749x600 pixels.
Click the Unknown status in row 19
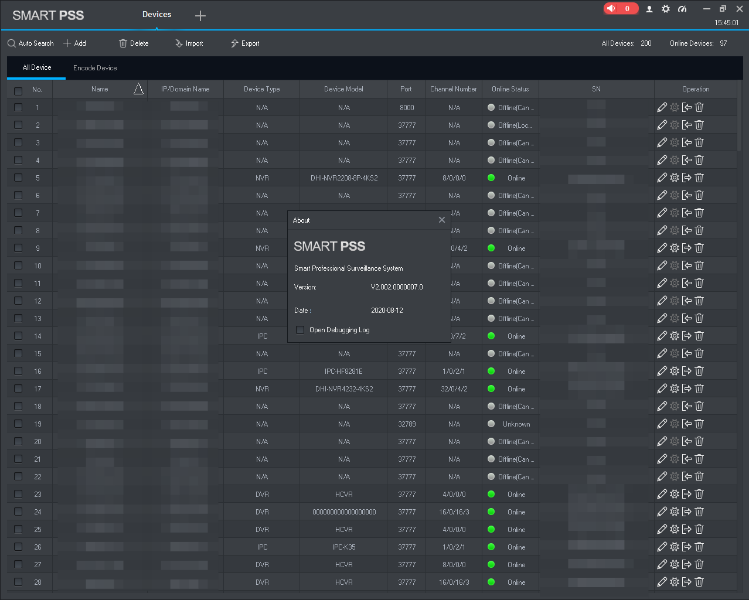point(516,424)
